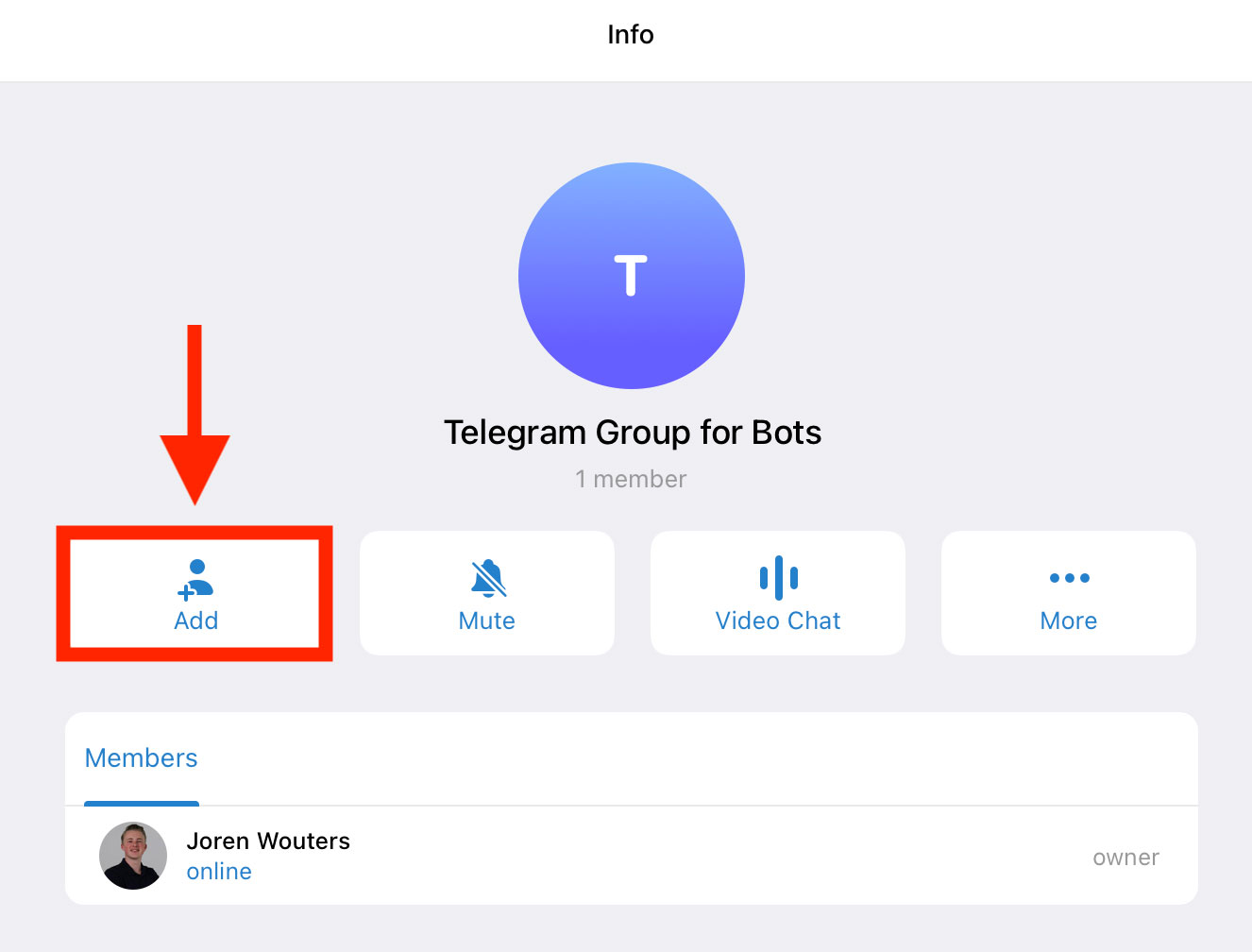Click the online status text
The height and width of the screenshot is (952, 1252).
tap(219, 872)
